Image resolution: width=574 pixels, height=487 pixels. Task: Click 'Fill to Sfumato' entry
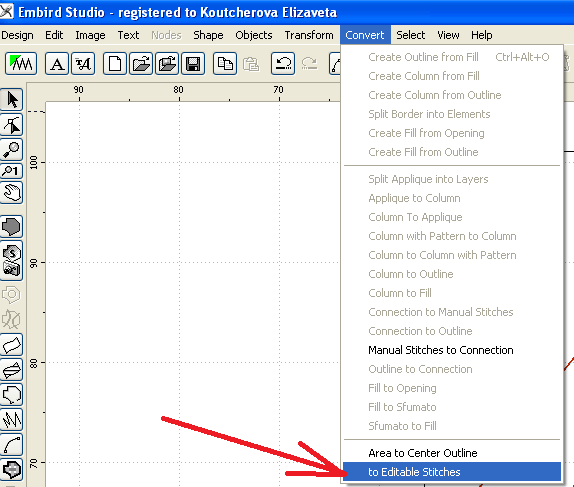[452, 407]
